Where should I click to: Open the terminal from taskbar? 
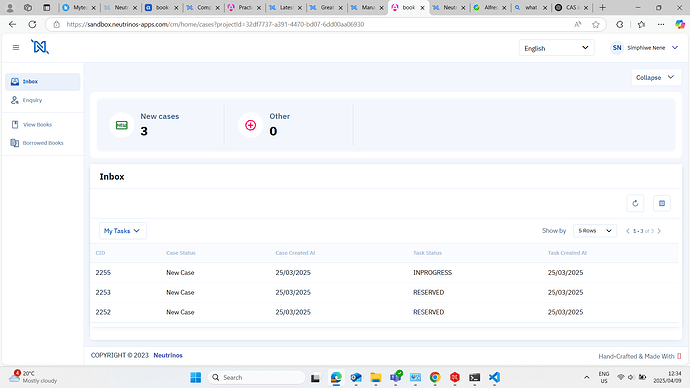[x=474, y=377]
